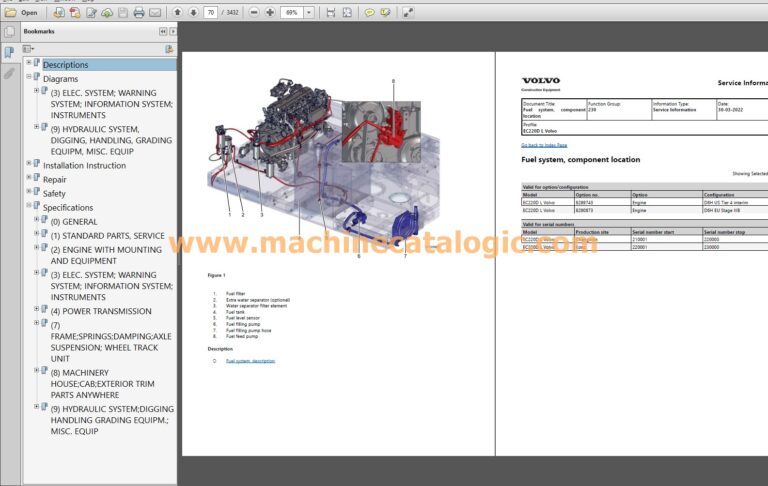768x486 pixels.
Task: Open the Installation Instruction bookmark
Action: pyautogui.click(x=84, y=166)
